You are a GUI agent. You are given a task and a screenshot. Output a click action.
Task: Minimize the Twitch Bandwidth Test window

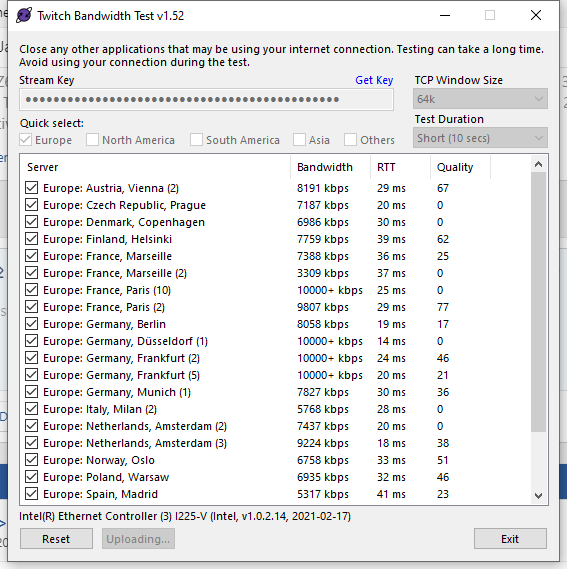[445, 15]
